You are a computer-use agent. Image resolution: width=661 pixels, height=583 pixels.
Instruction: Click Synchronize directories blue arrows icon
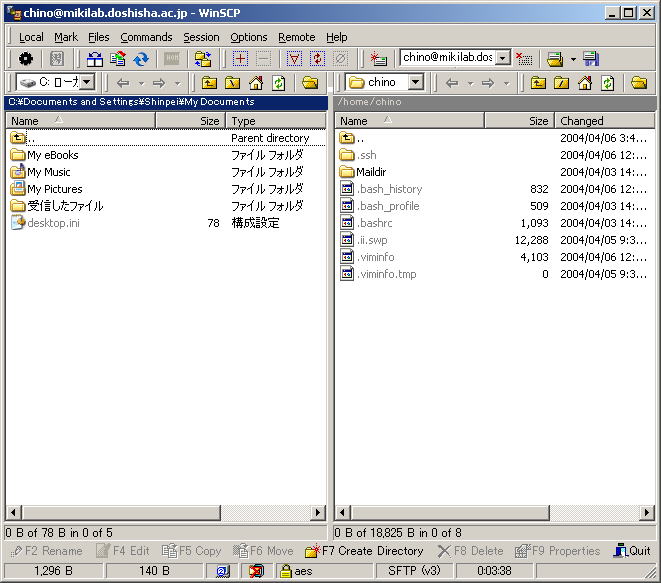[141, 59]
